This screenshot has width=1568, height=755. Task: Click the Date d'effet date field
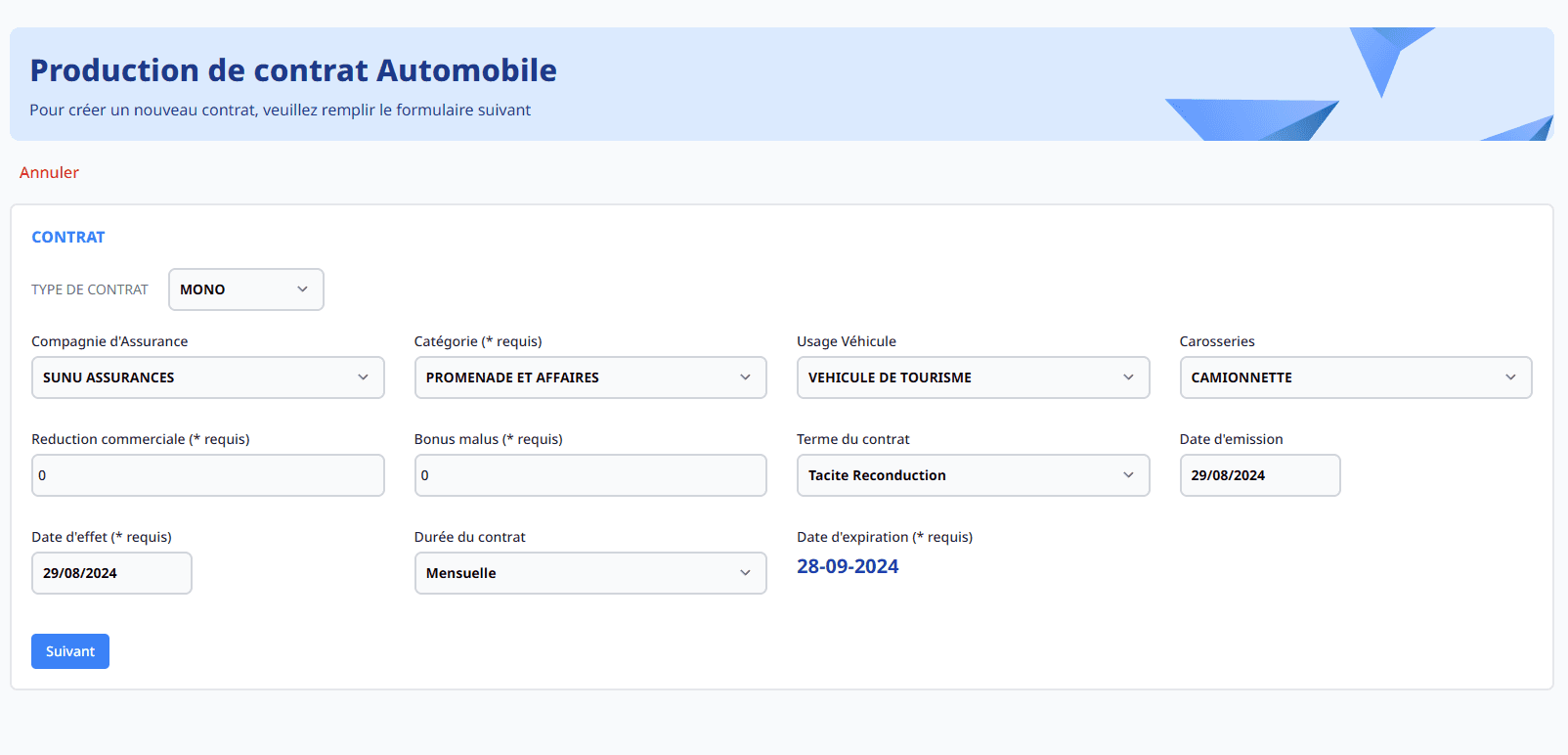111,573
